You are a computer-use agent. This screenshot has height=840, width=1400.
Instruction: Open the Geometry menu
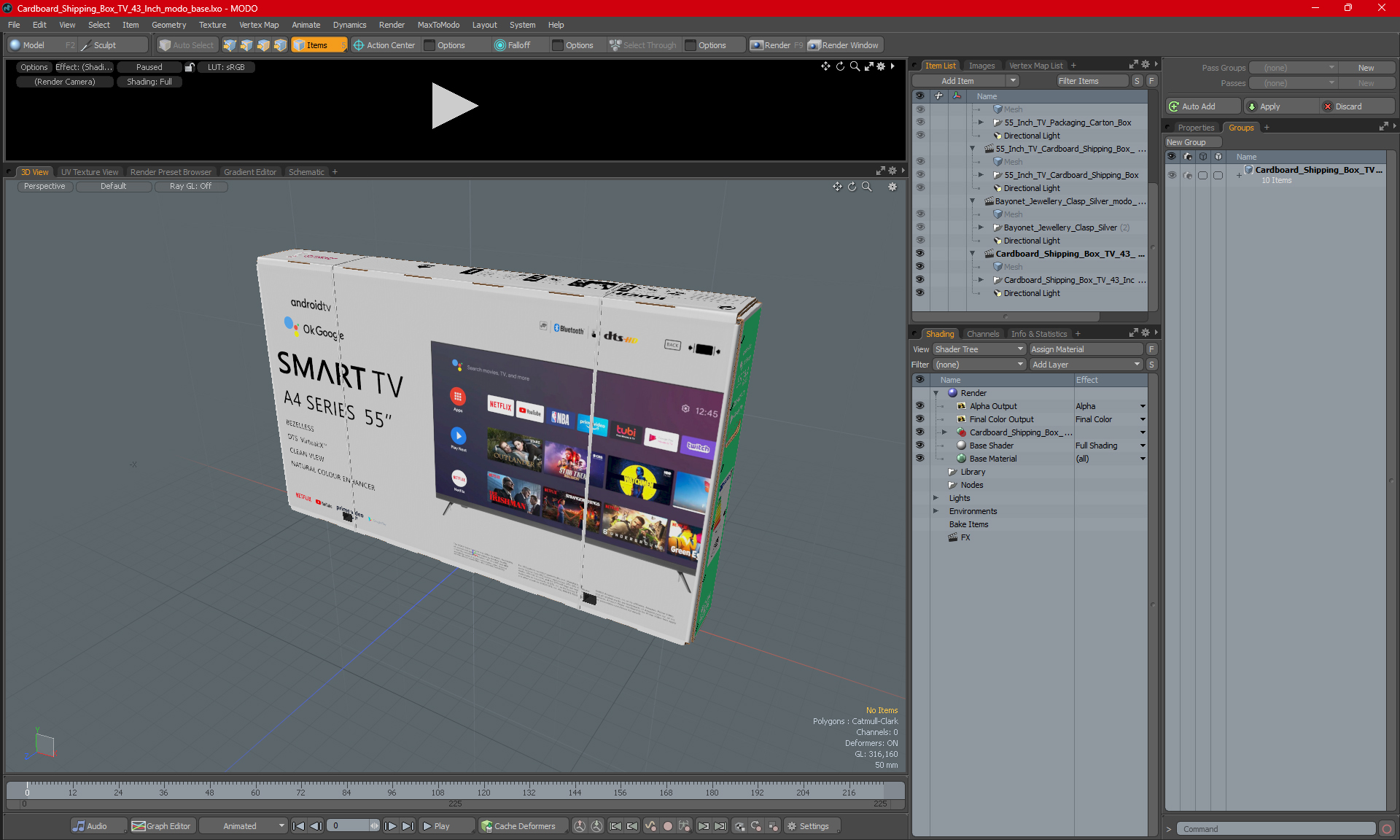[168, 25]
